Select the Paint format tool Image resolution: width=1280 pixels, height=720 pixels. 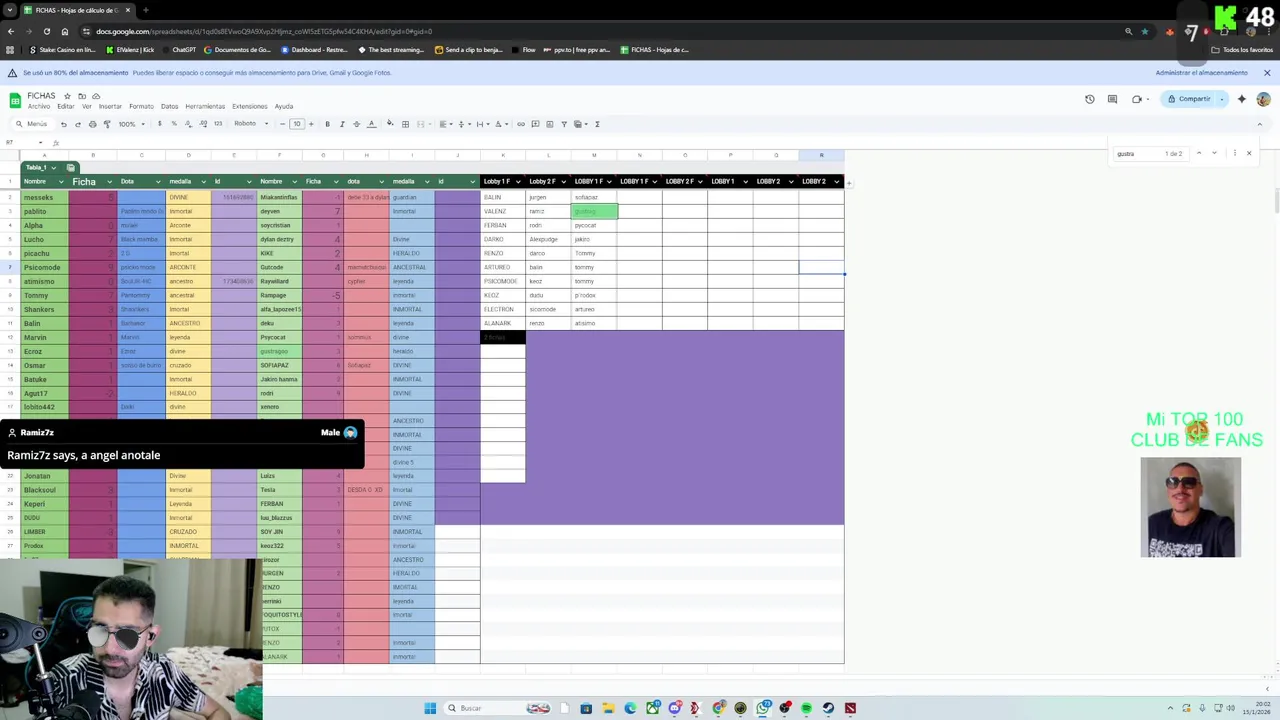pyautogui.click(x=107, y=124)
